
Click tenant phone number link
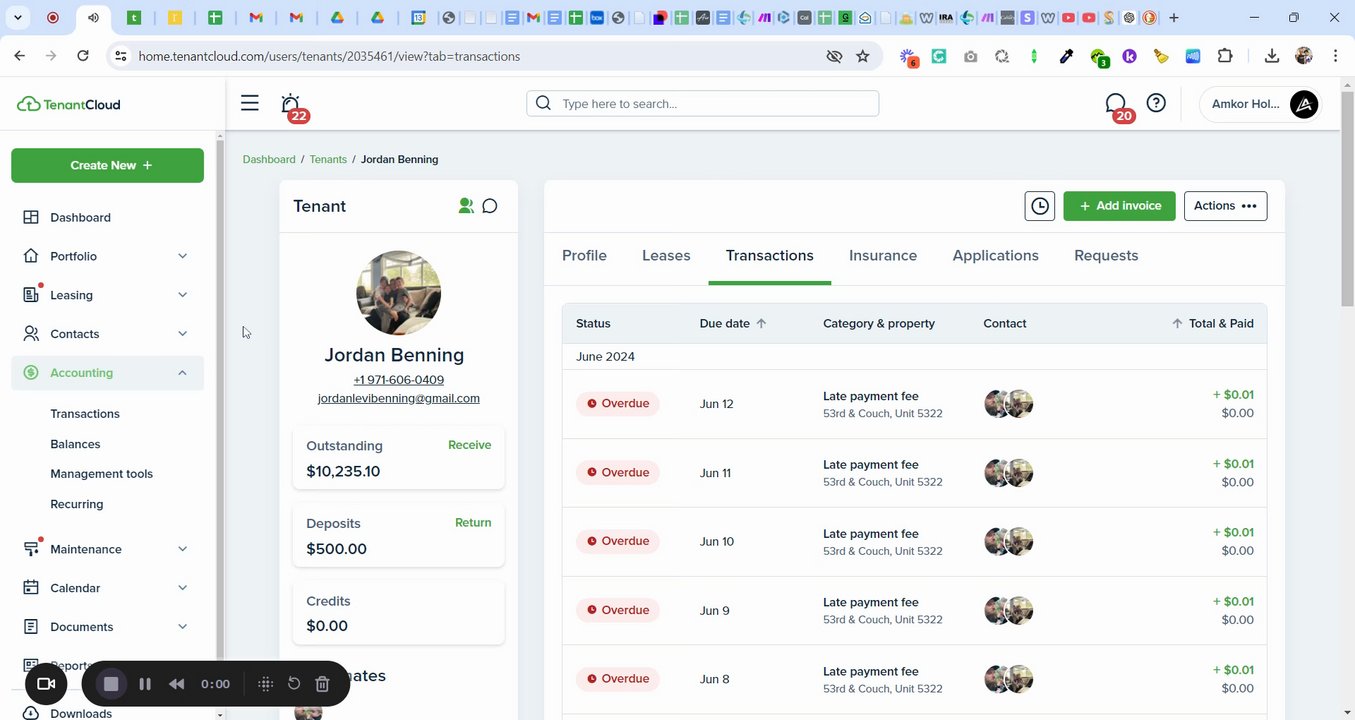398,380
